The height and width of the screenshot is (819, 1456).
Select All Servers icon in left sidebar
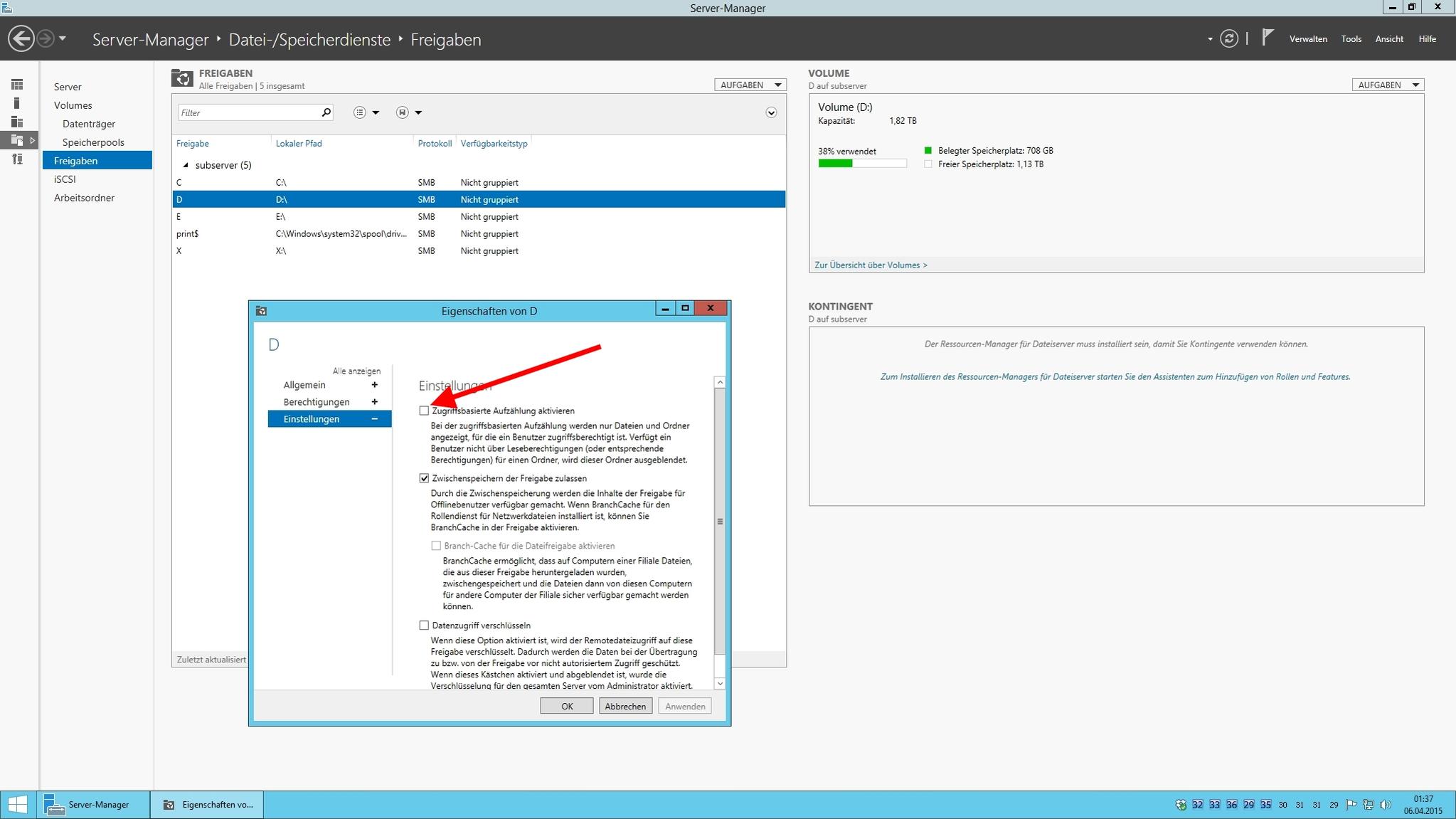click(x=17, y=122)
